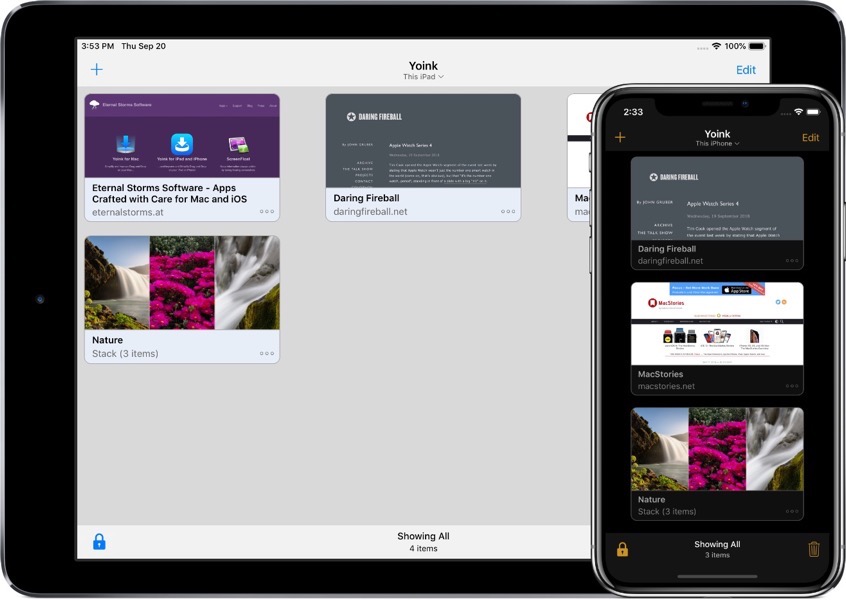Viewport: 846px width, 600px height.
Task: Click eternalstorms.at link text on iPad
Action: [x=128, y=212]
